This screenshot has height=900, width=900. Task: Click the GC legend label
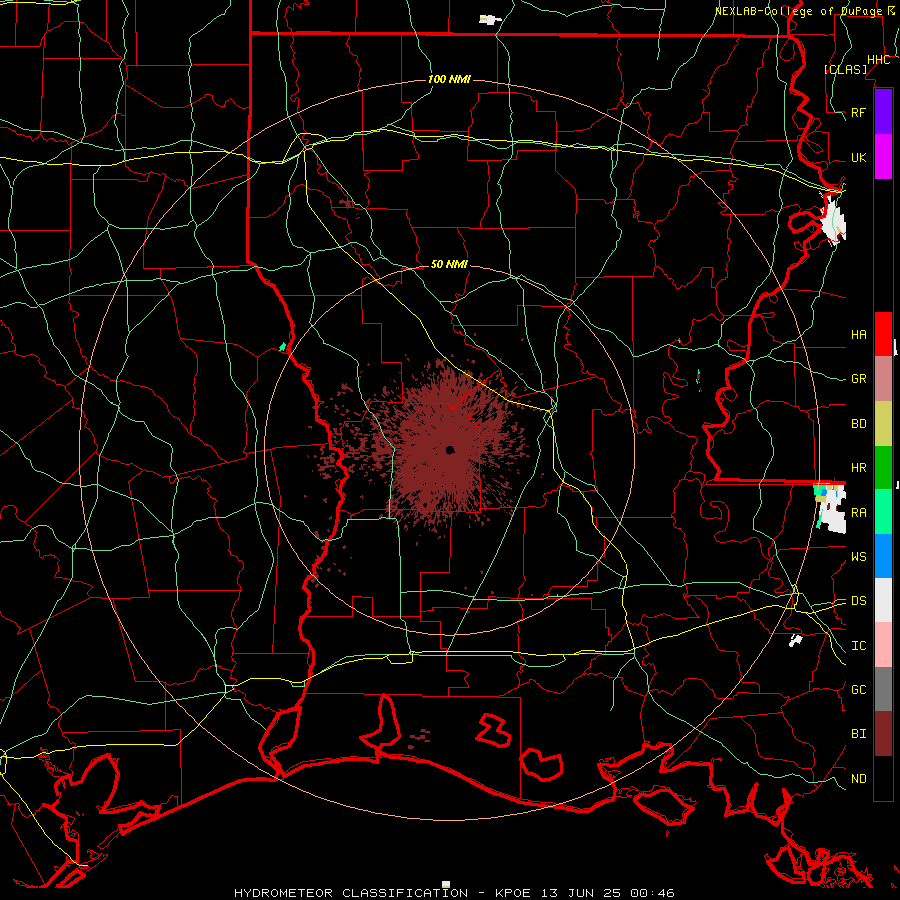[859, 689]
